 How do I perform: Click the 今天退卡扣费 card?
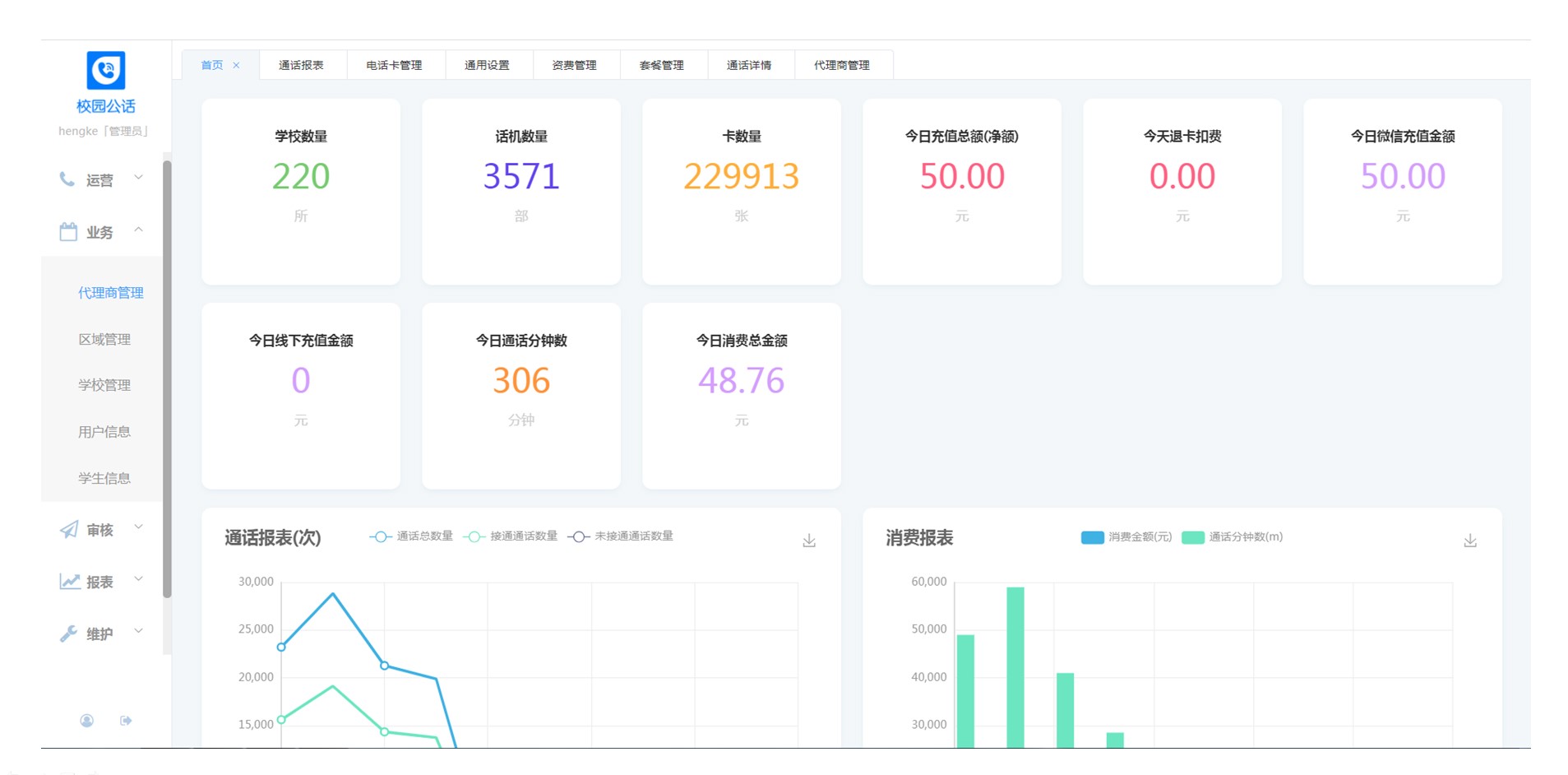1182,192
